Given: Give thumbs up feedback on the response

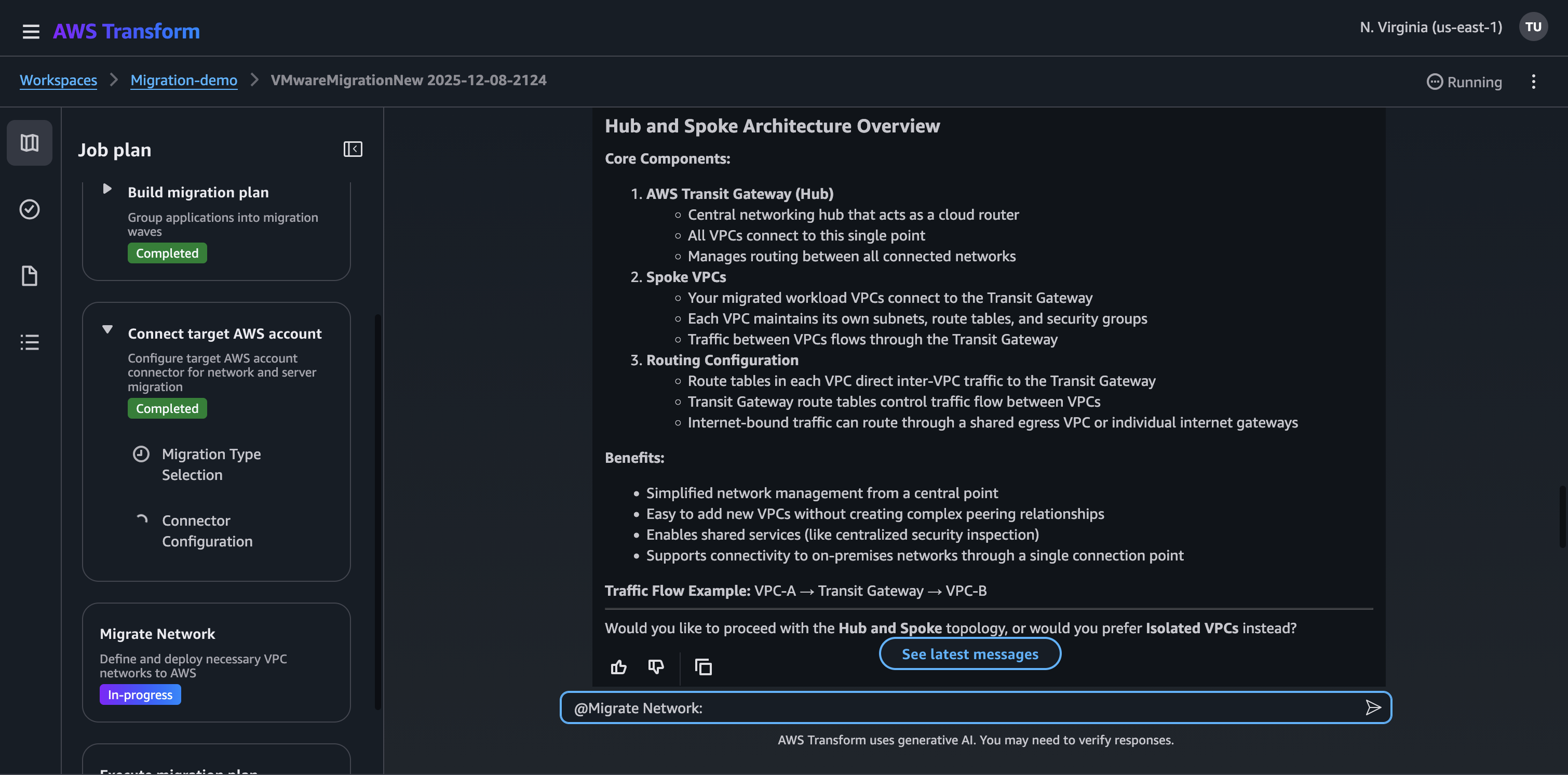Looking at the screenshot, I should click(x=618, y=666).
